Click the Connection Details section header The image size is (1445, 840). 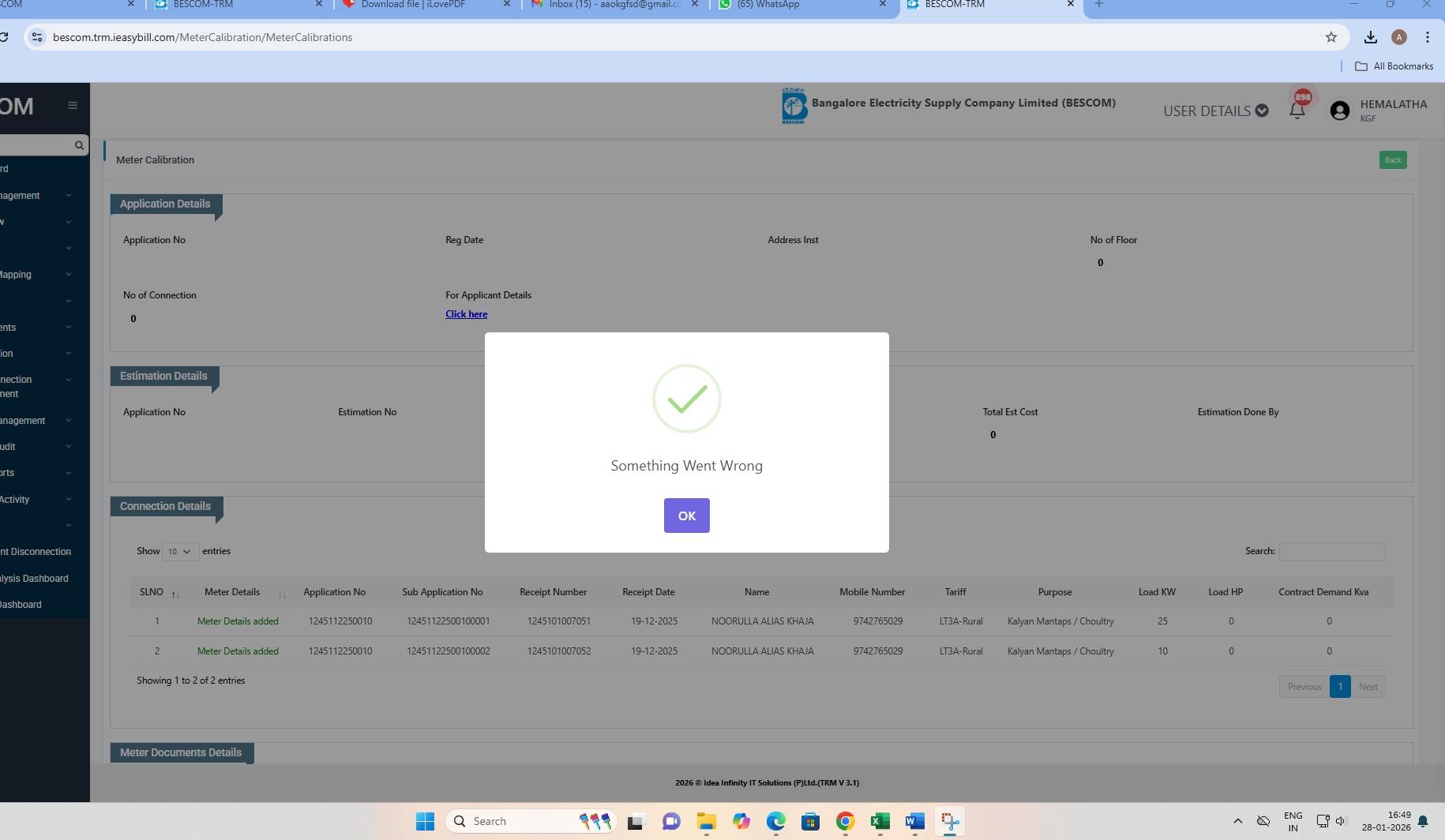point(166,507)
